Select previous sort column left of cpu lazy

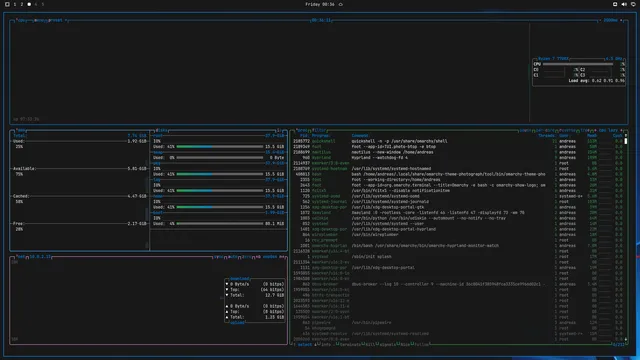595,131
